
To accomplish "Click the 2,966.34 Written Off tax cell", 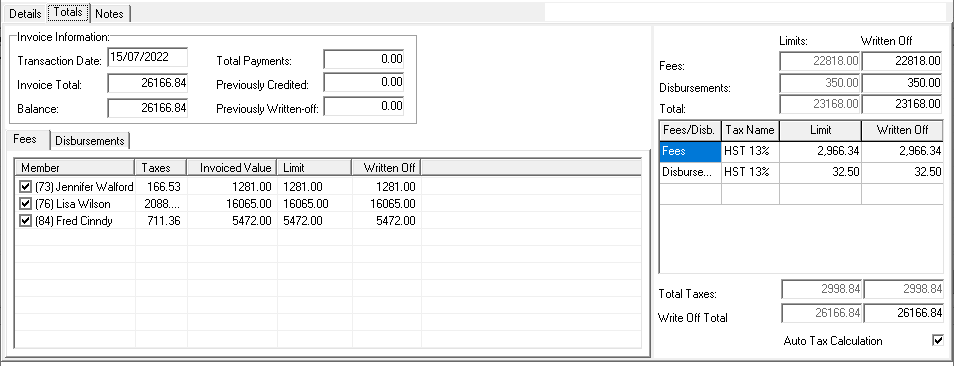I will (903, 151).
